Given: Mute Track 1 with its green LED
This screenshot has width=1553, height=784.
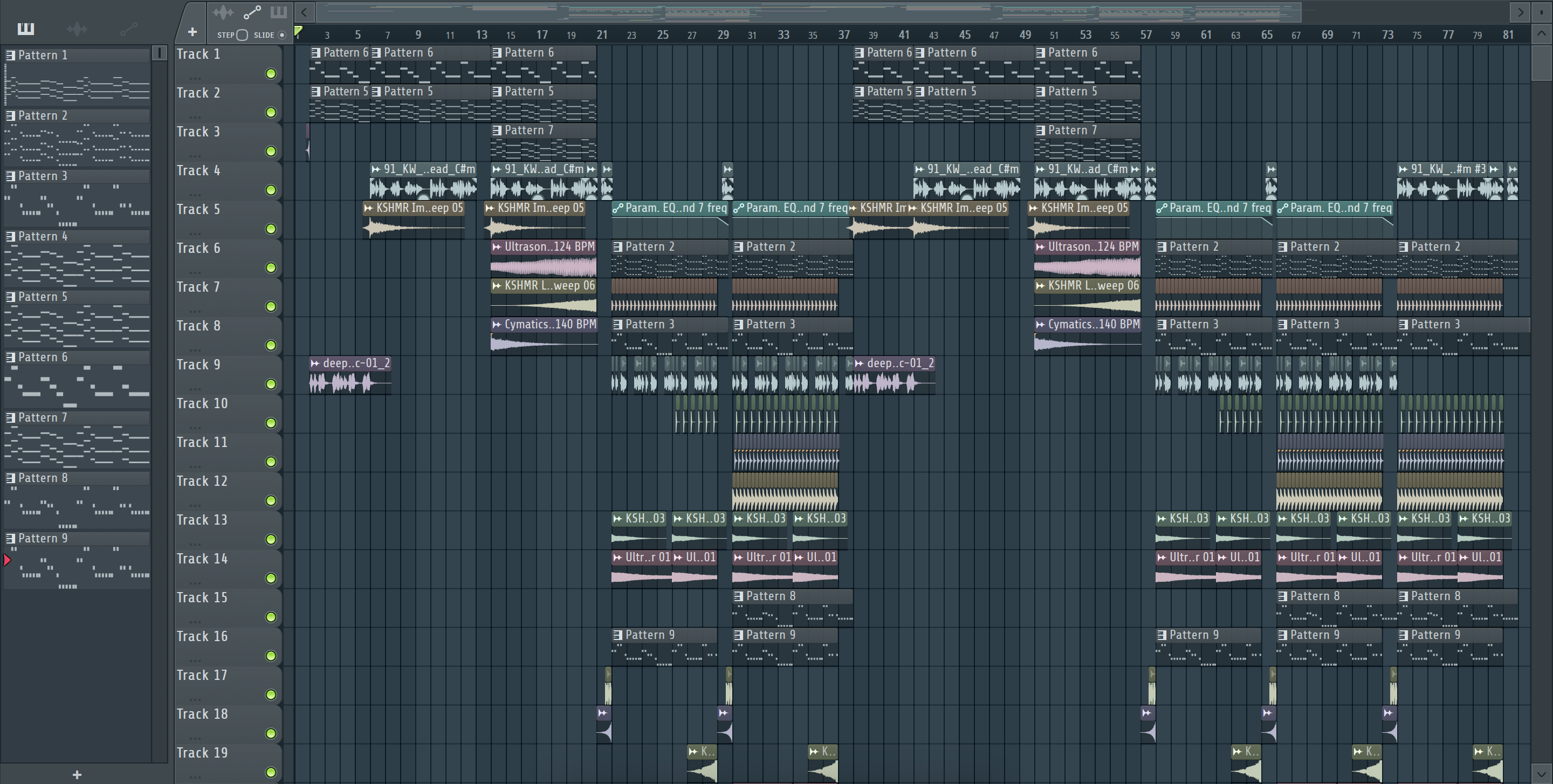Looking at the screenshot, I should tap(271, 73).
